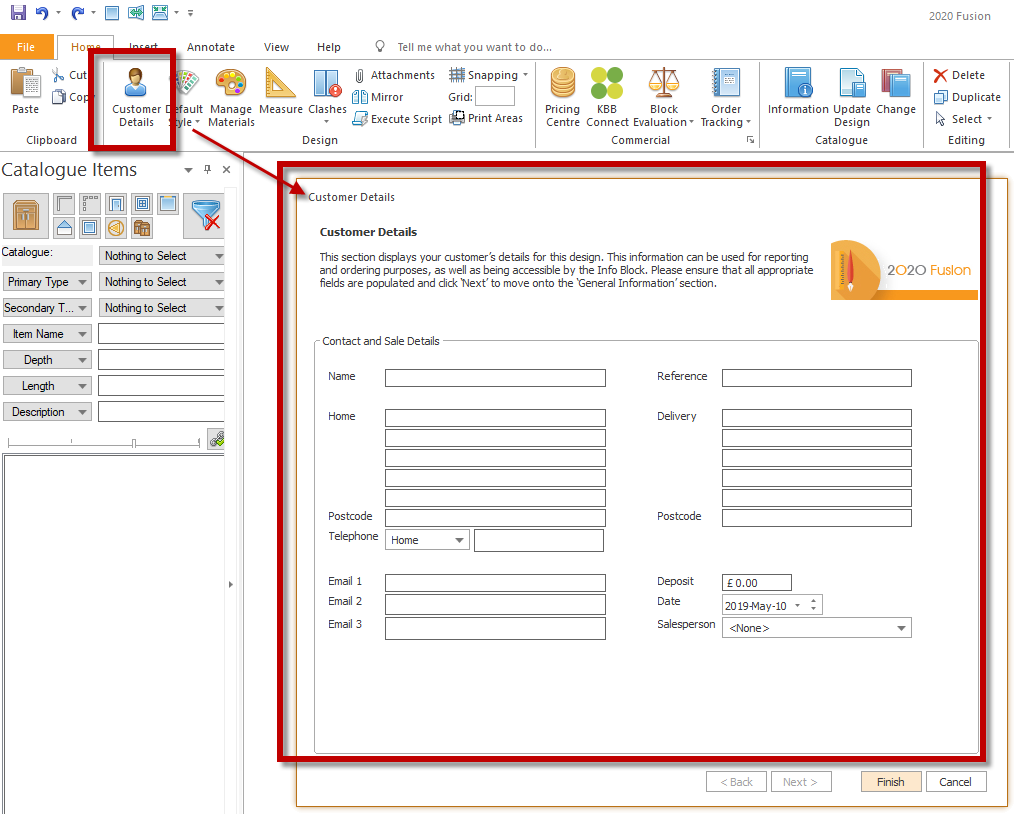The image size is (1014, 814).
Task: Switch to the Insert tab
Action: [143, 47]
